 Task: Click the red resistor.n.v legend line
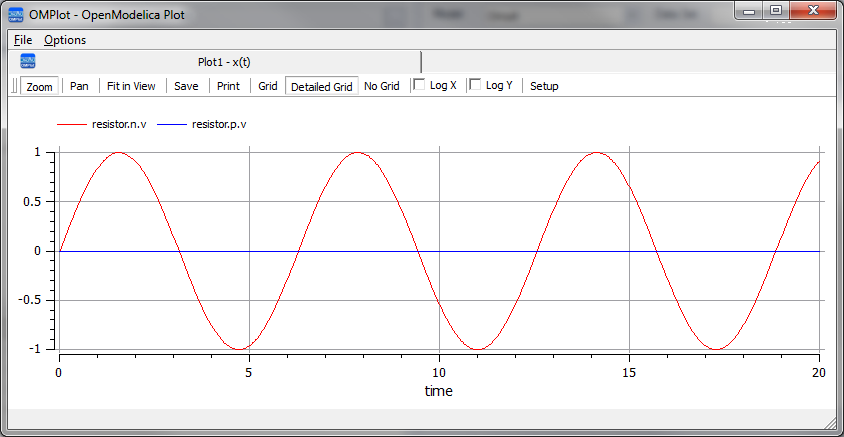point(72,125)
